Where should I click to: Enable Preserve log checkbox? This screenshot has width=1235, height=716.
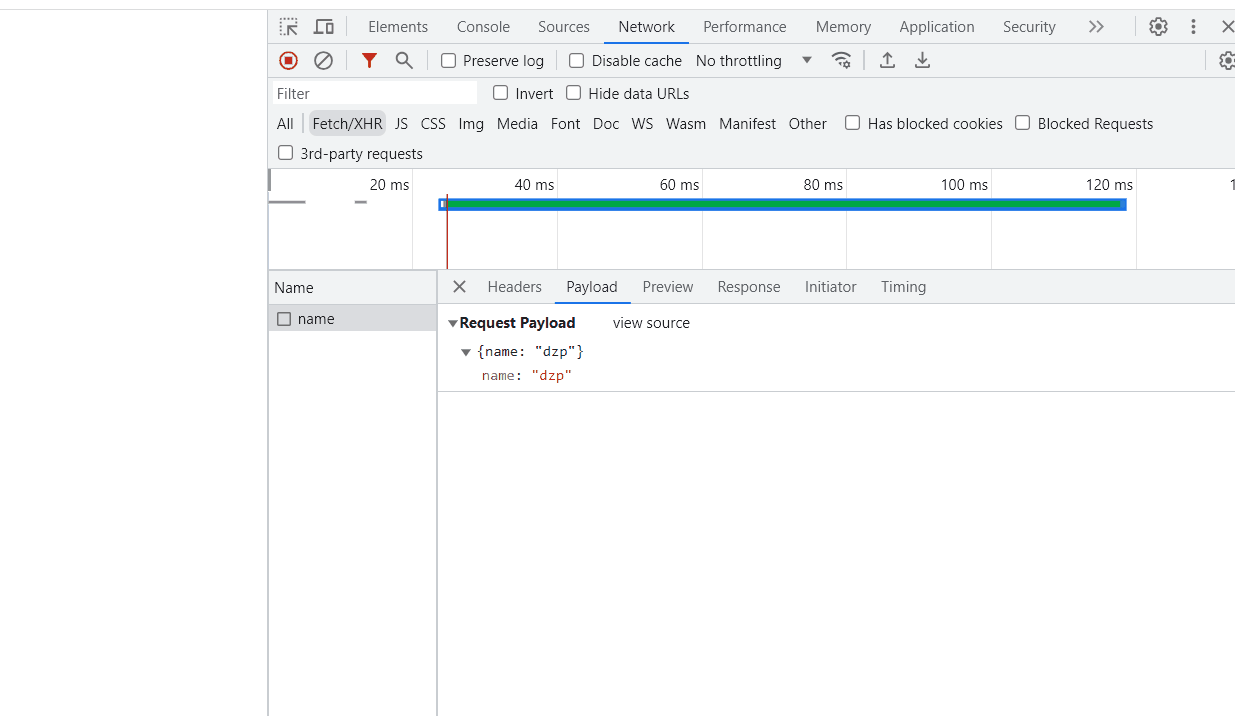pyautogui.click(x=448, y=61)
